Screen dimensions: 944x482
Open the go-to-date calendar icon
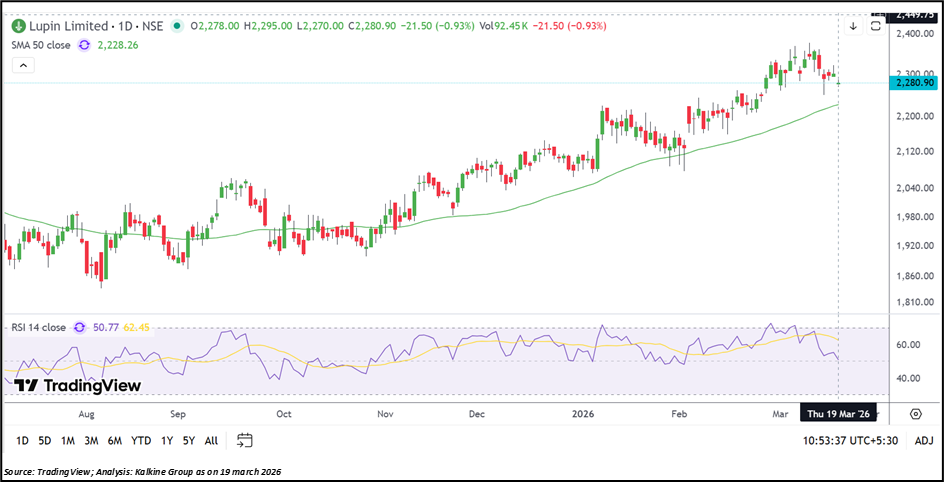(244, 440)
